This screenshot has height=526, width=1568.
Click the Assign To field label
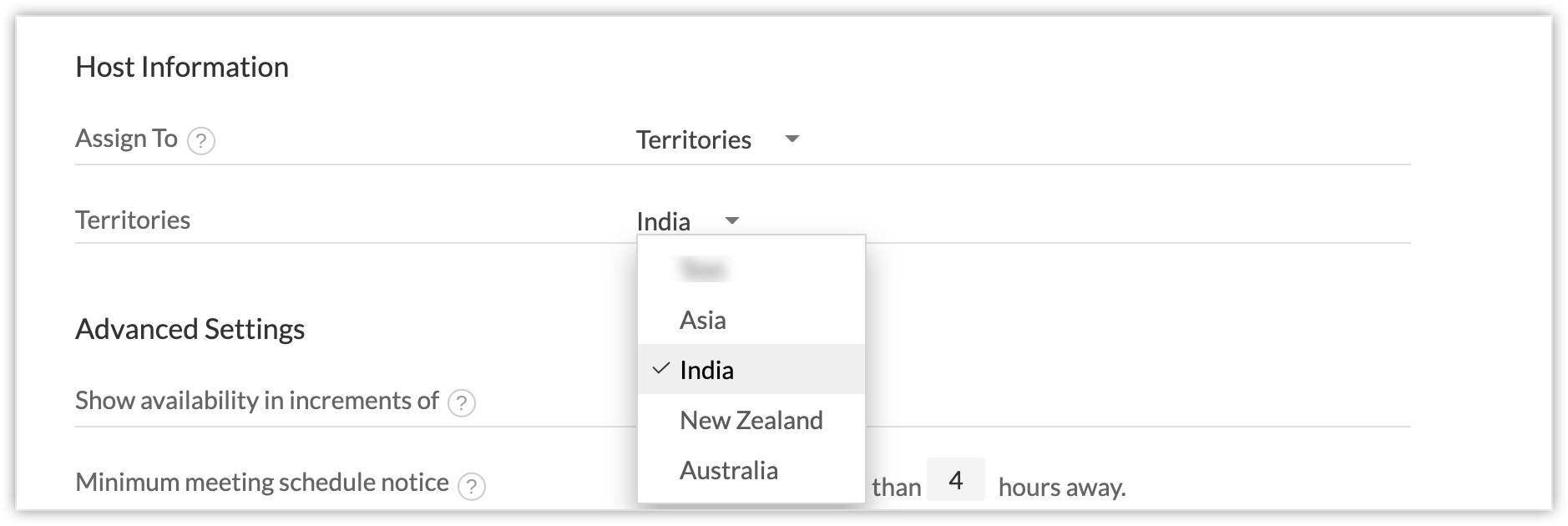126,138
